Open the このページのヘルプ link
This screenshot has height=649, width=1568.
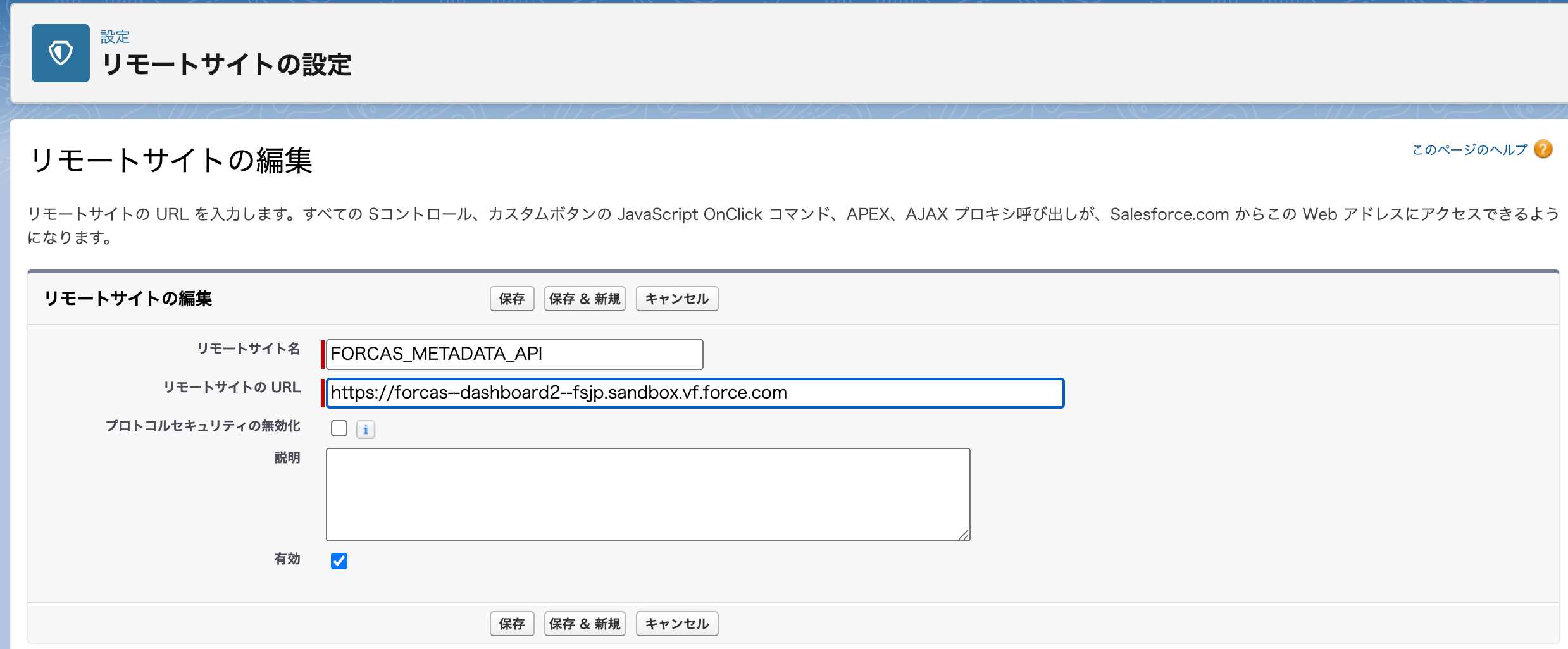[x=1469, y=150]
